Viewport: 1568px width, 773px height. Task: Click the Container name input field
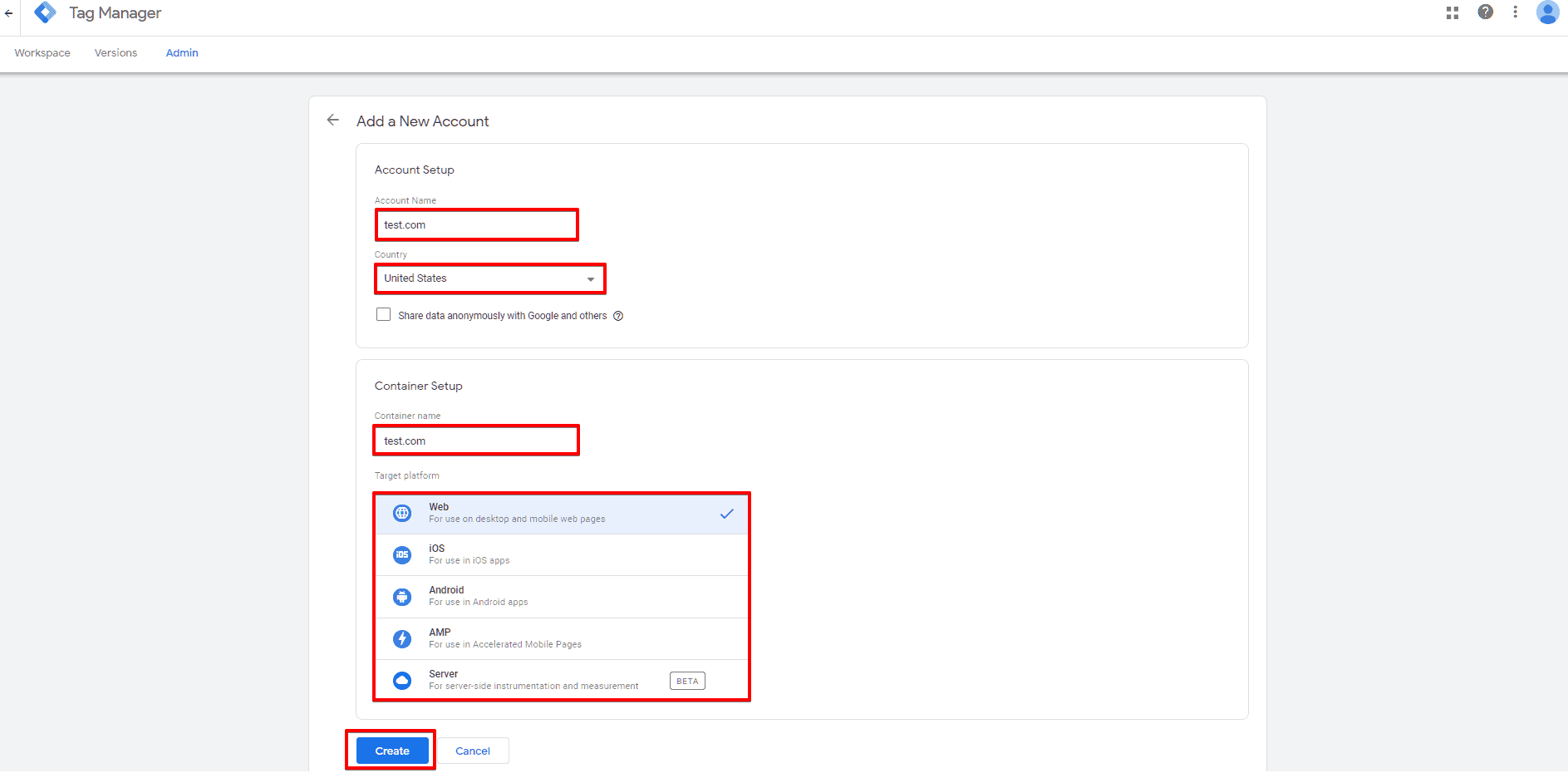pos(476,441)
